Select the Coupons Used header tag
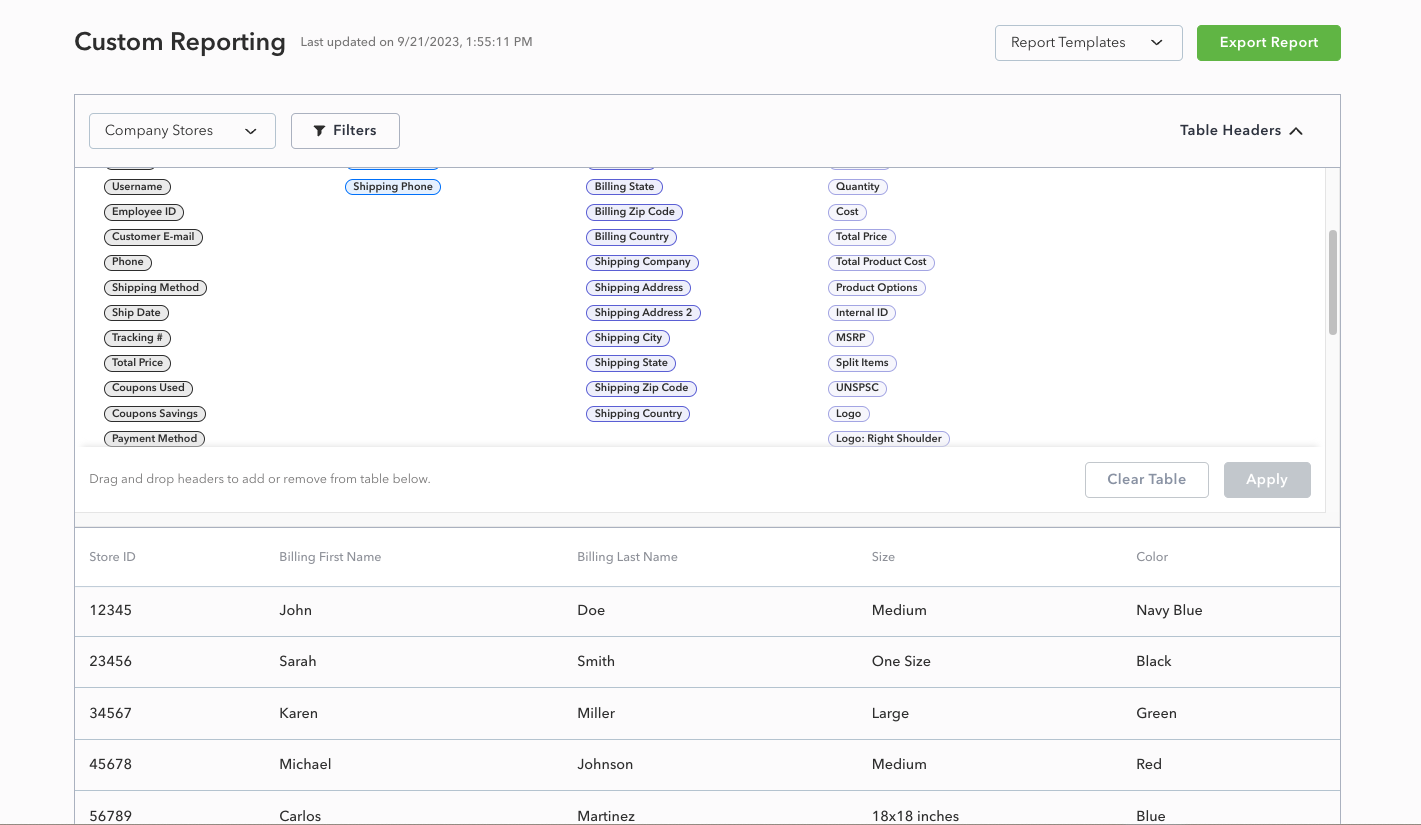This screenshot has height=825, width=1421. pyautogui.click(x=148, y=388)
